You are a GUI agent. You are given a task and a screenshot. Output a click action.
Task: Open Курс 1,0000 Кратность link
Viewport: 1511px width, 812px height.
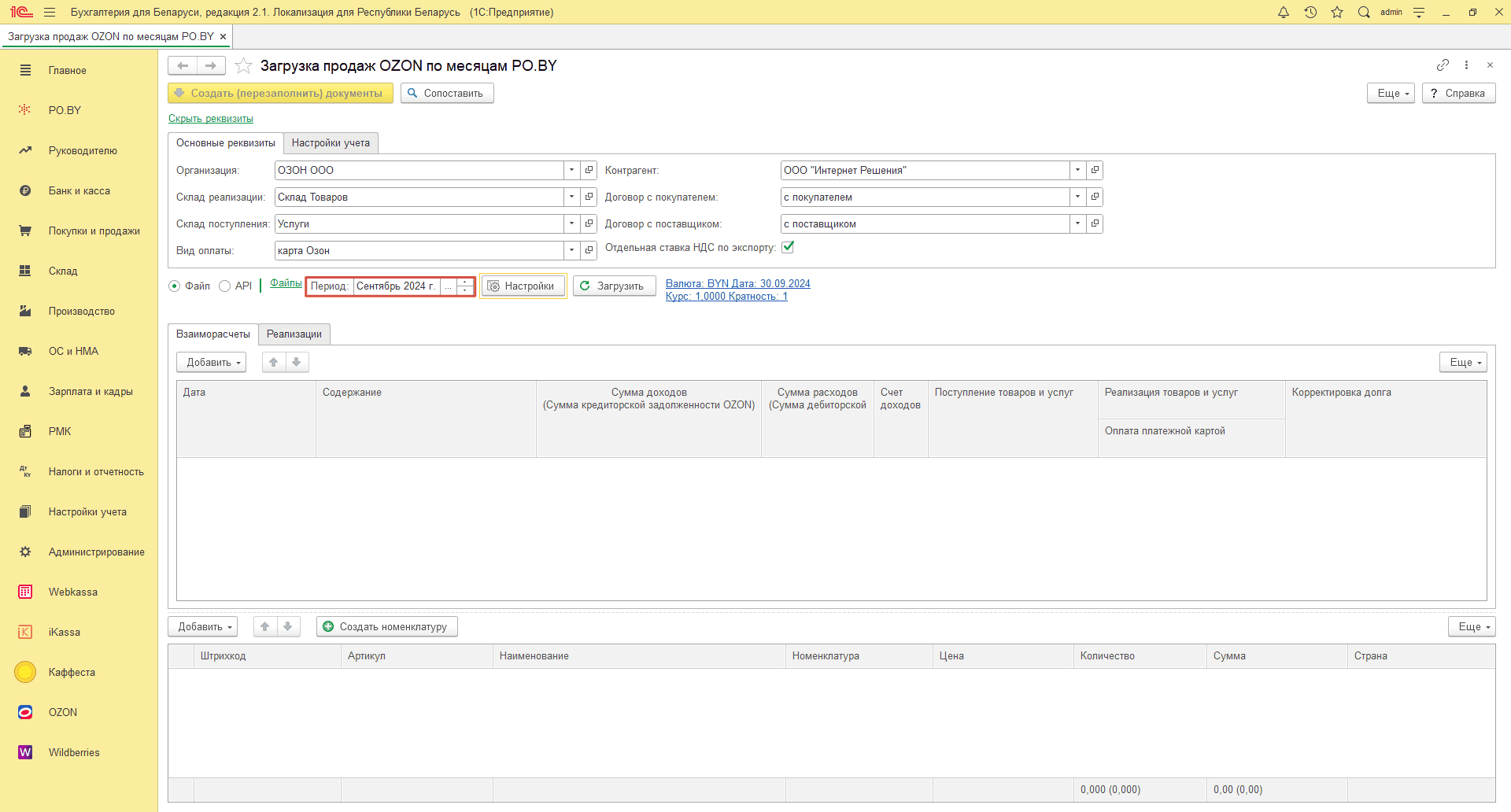[726, 296]
